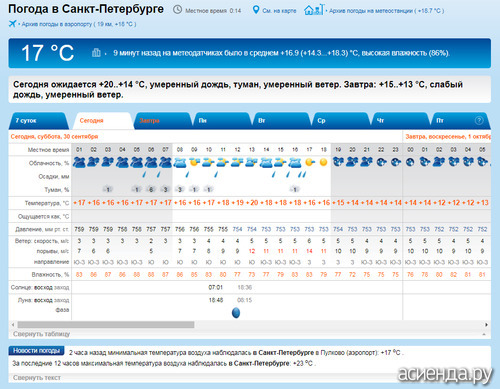Click 'Свернуть таблицу' to collapse the table
Image resolution: width=500 pixels, height=389 pixels.
click(x=41, y=334)
